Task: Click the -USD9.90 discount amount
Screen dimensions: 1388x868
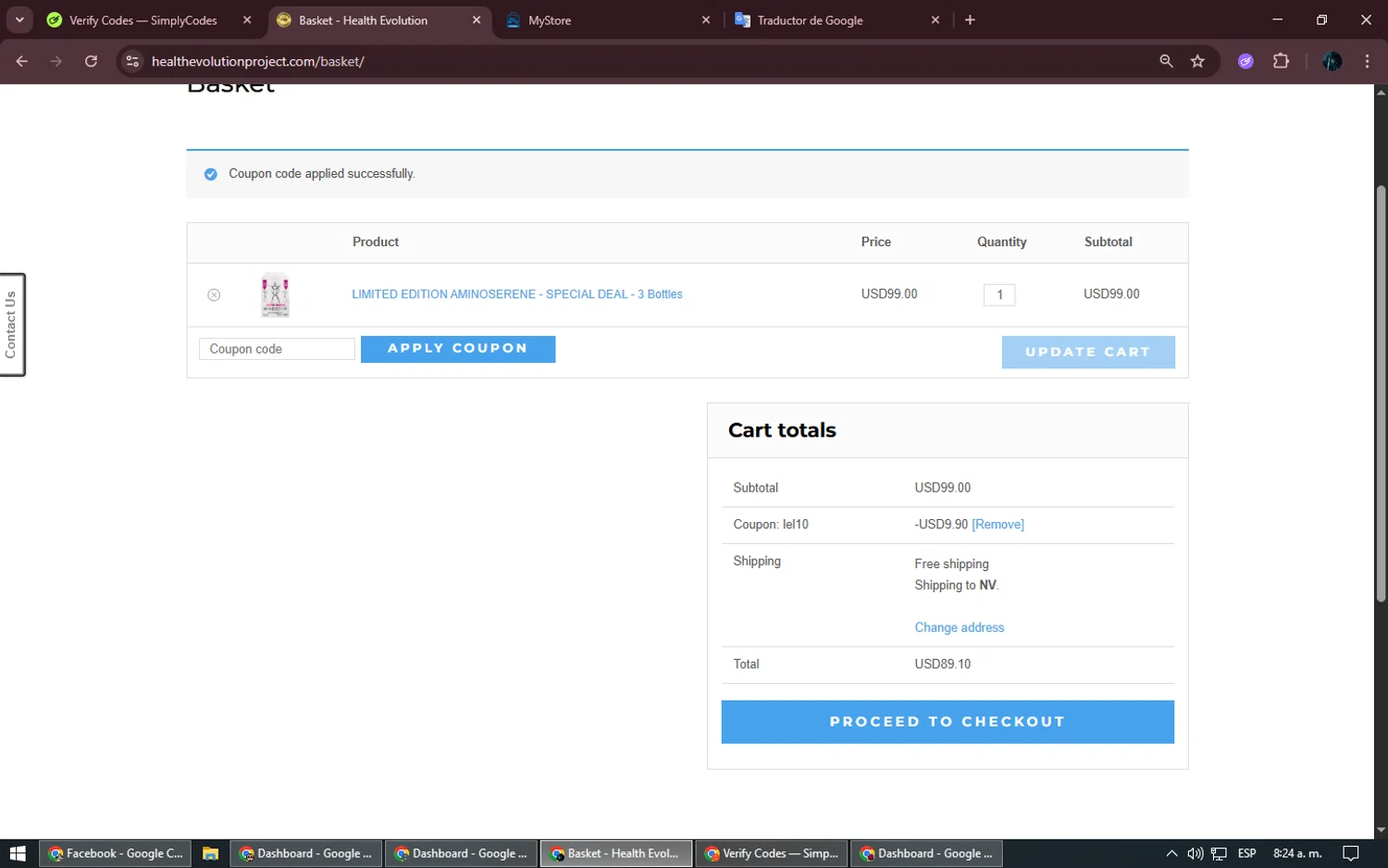Action: [941, 524]
